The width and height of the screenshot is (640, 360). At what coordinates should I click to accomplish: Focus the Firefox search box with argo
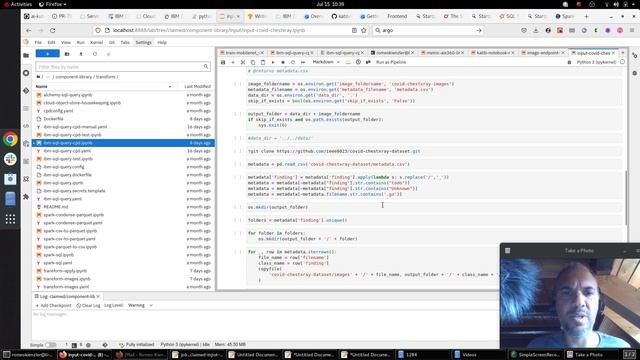click(x=427, y=30)
